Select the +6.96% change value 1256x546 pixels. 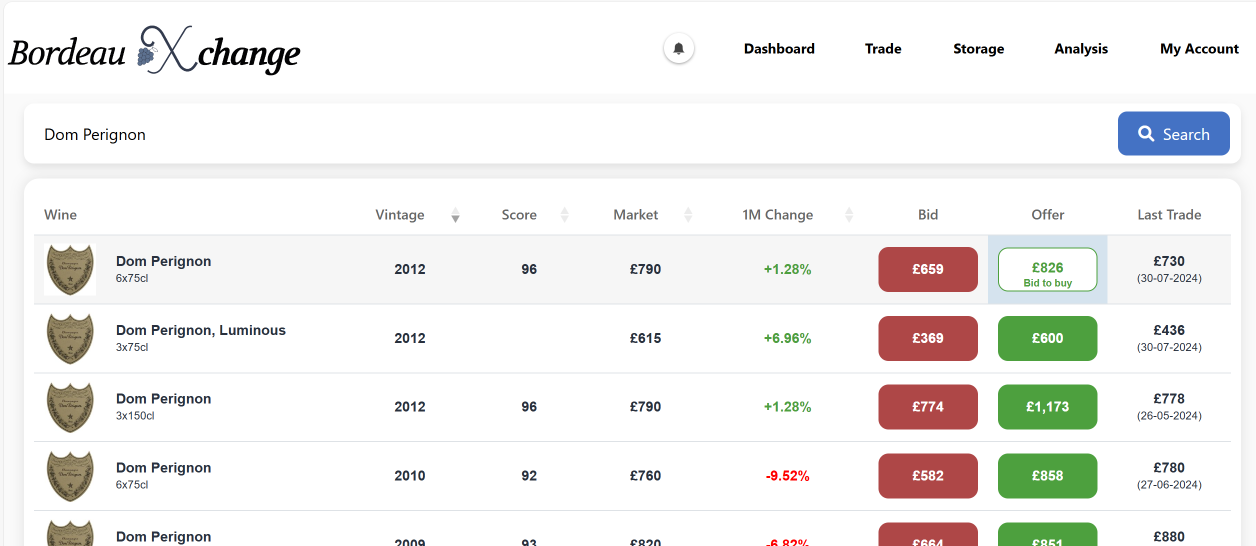(787, 338)
